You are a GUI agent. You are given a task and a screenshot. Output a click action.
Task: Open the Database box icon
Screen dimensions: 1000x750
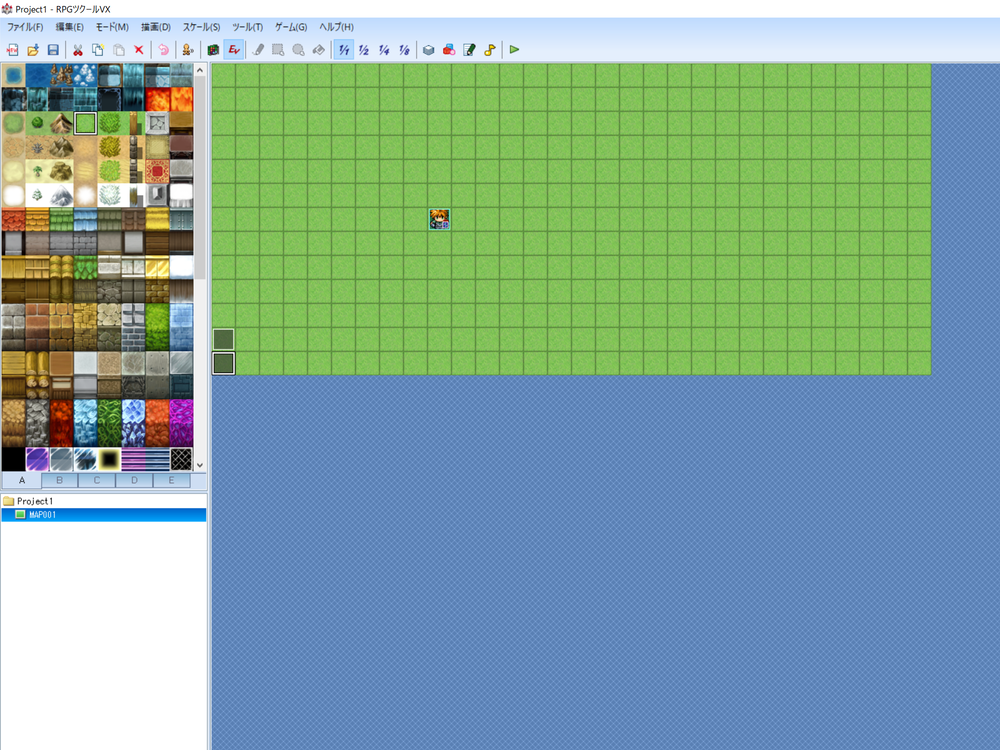429,50
